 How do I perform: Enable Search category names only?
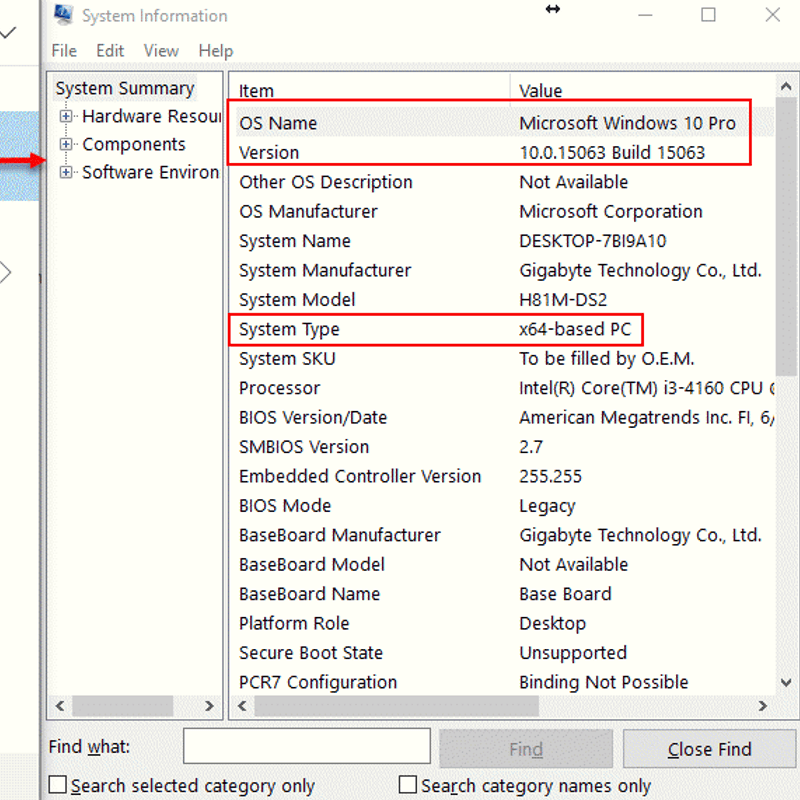coord(407,784)
